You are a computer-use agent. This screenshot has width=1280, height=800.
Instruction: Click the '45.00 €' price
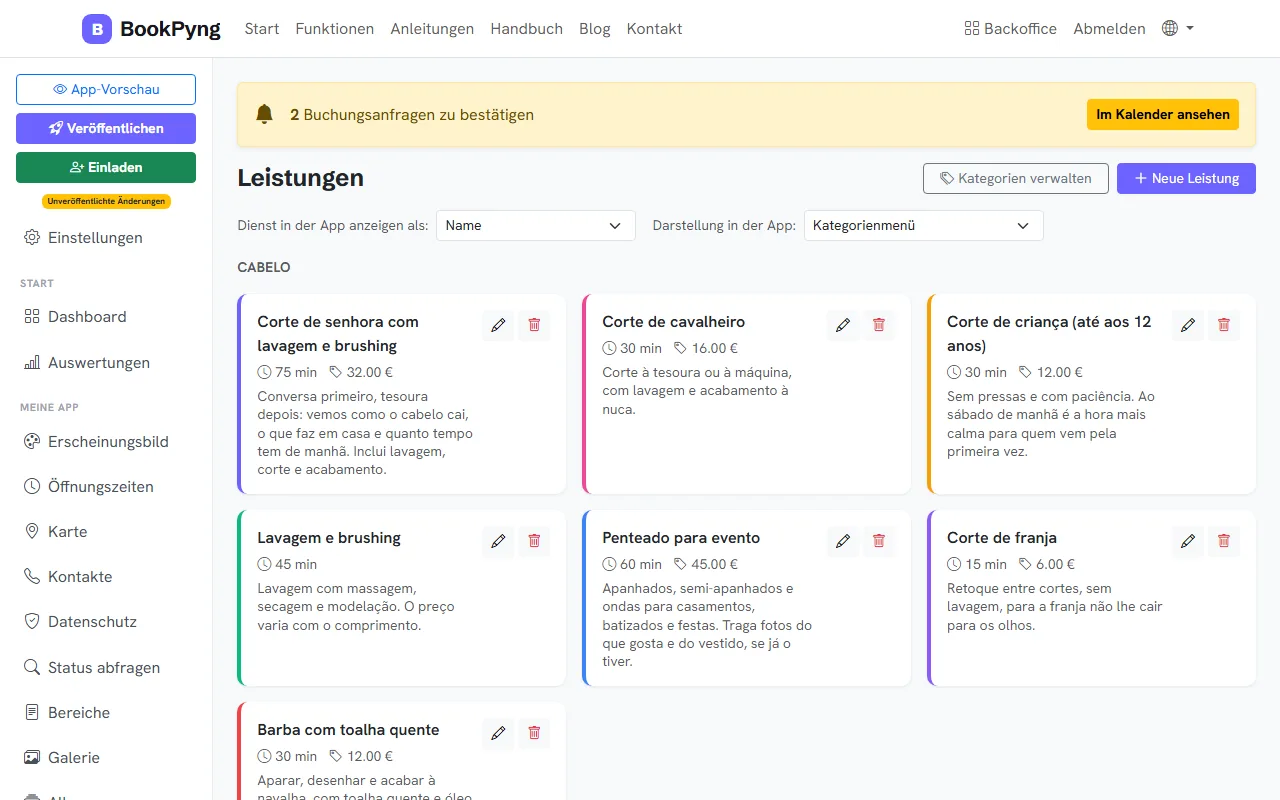715,564
